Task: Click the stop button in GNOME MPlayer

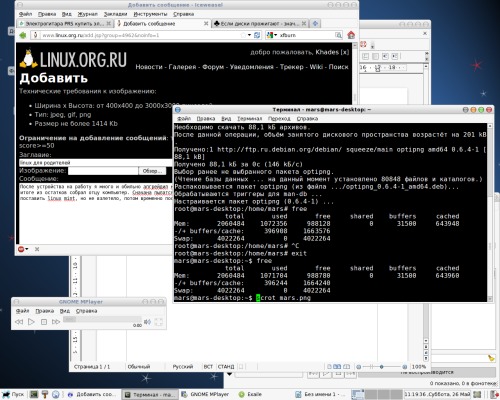Action: (x=43, y=322)
